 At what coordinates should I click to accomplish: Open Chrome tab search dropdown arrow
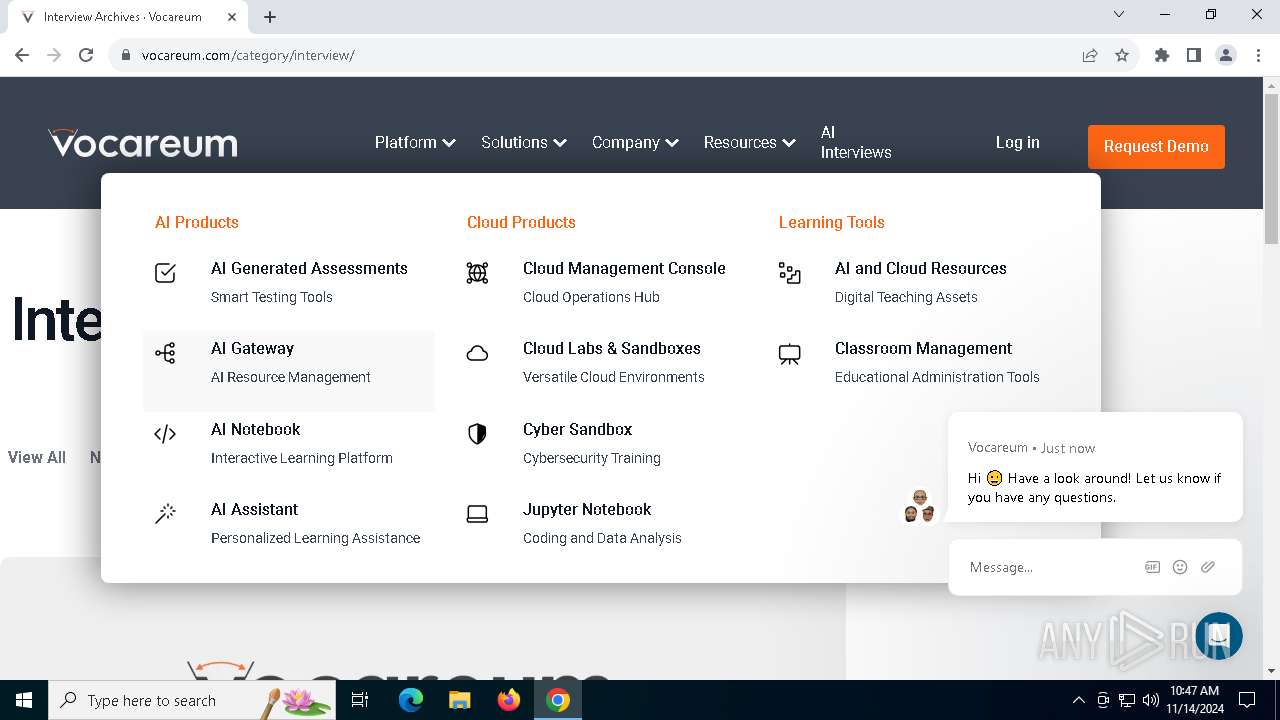[x=1119, y=15]
